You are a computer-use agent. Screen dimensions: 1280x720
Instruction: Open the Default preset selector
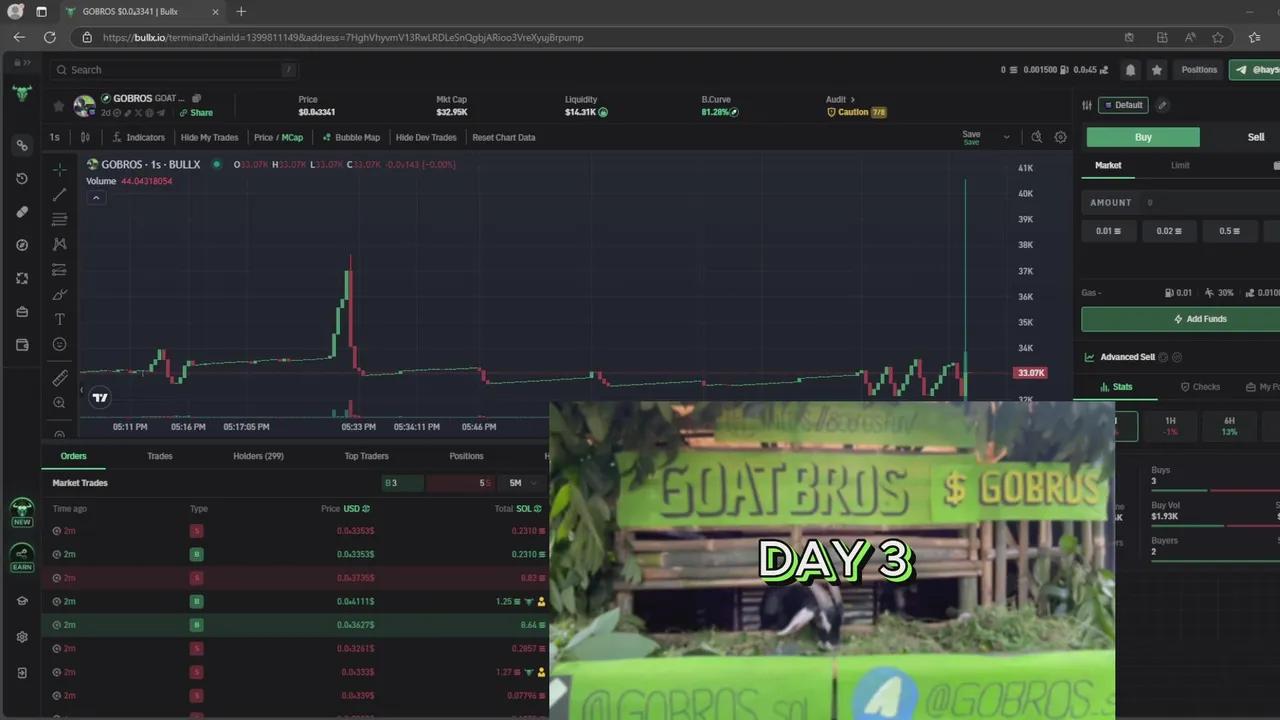(x=1123, y=105)
